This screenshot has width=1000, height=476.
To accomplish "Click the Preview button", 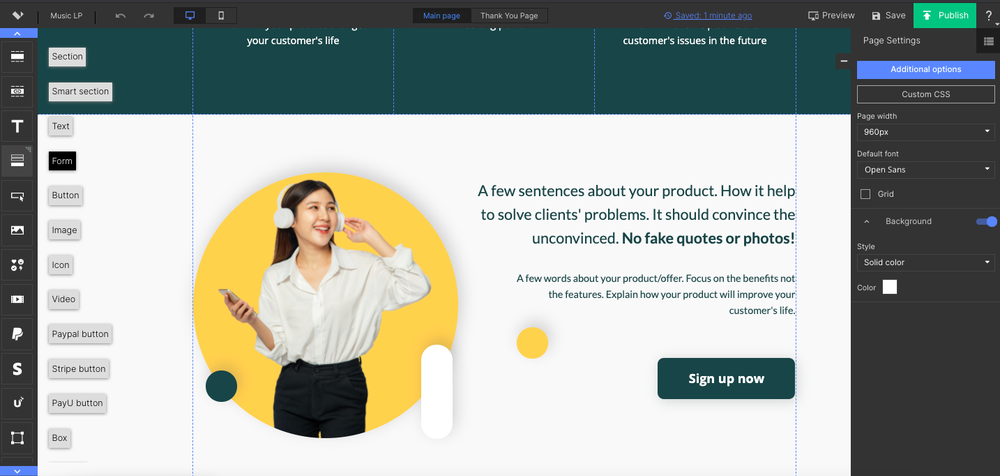I will pyautogui.click(x=831, y=15).
